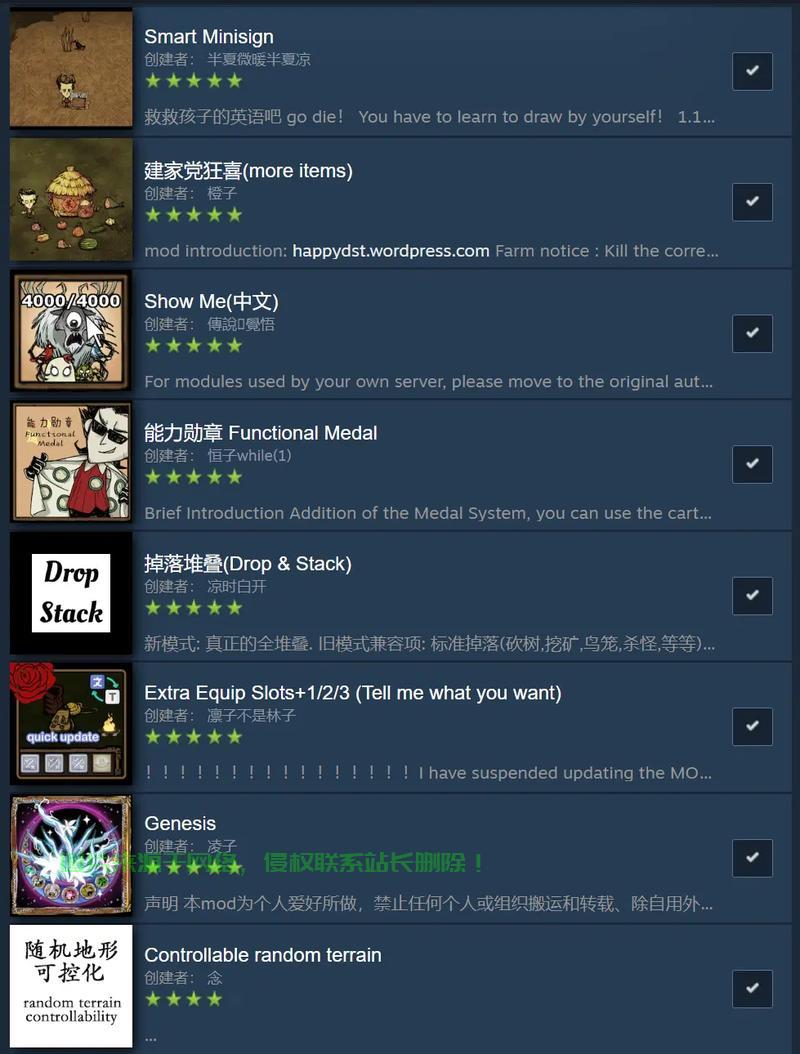
Task: Toggle the Show Me(中文) checkbox
Action: click(752, 333)
